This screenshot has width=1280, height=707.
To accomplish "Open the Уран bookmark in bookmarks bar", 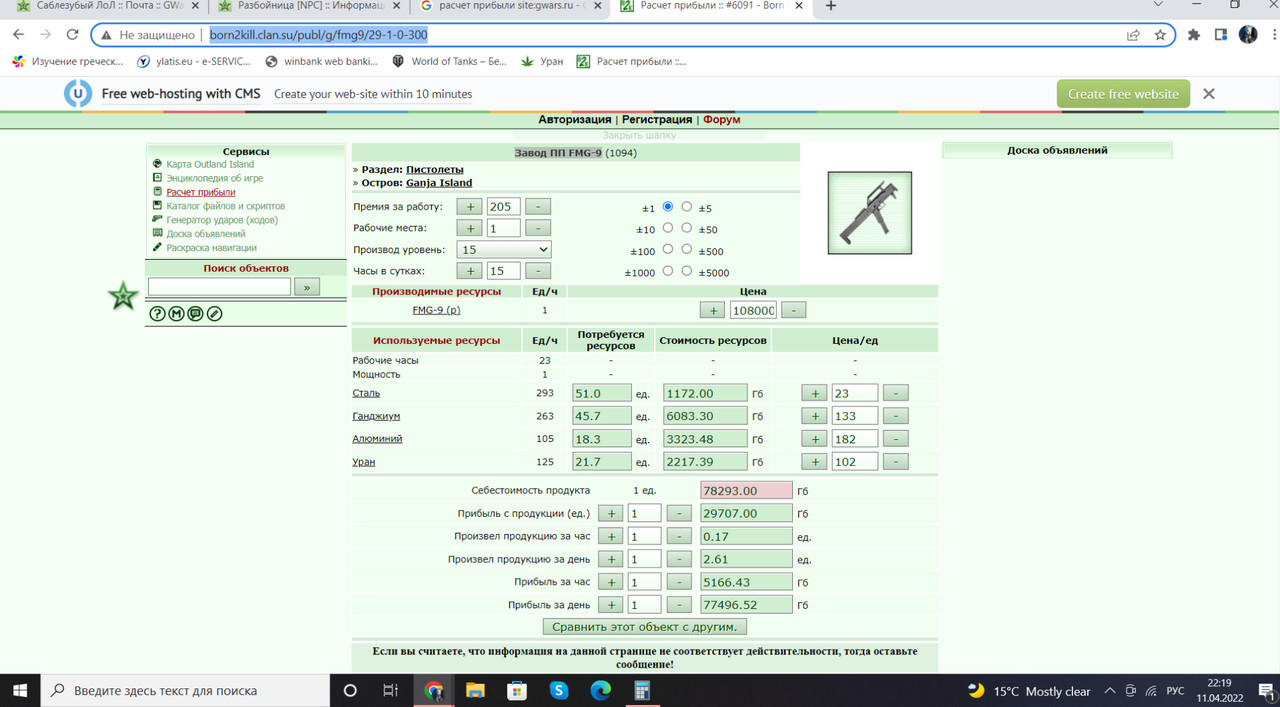I will 543,61.
